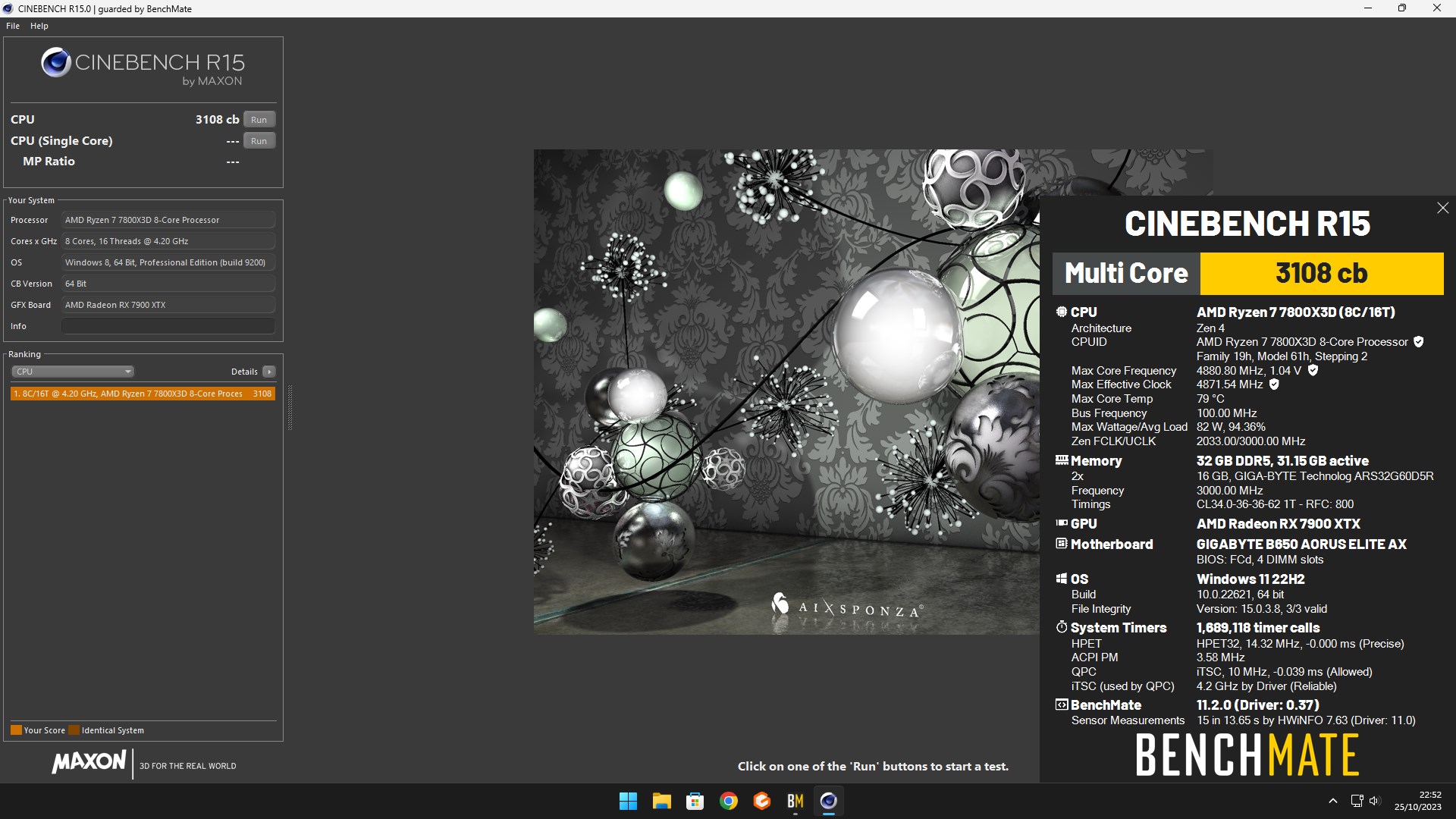The height and width of the screenshot is (819, 1456).
Task: Open the network tray icon
Action: pyautogui.click(x=1357, y=801)
